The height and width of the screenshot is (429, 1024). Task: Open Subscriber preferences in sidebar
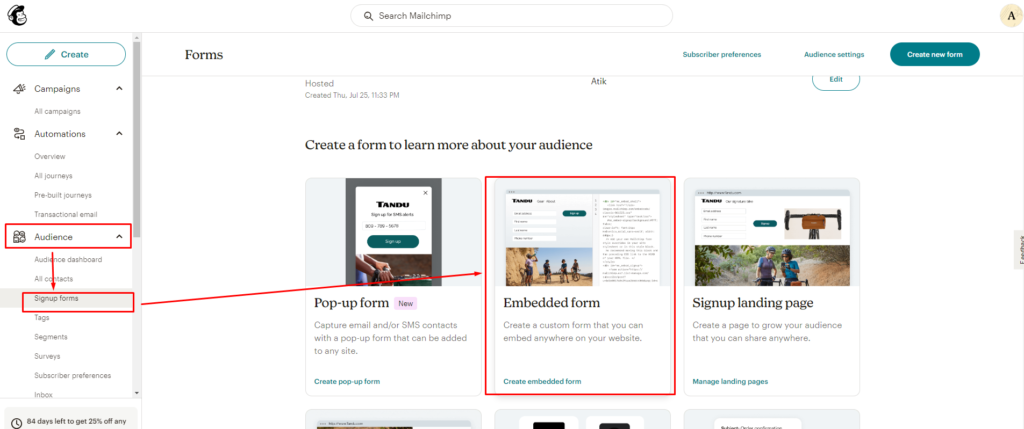click(x=72, y=375)
